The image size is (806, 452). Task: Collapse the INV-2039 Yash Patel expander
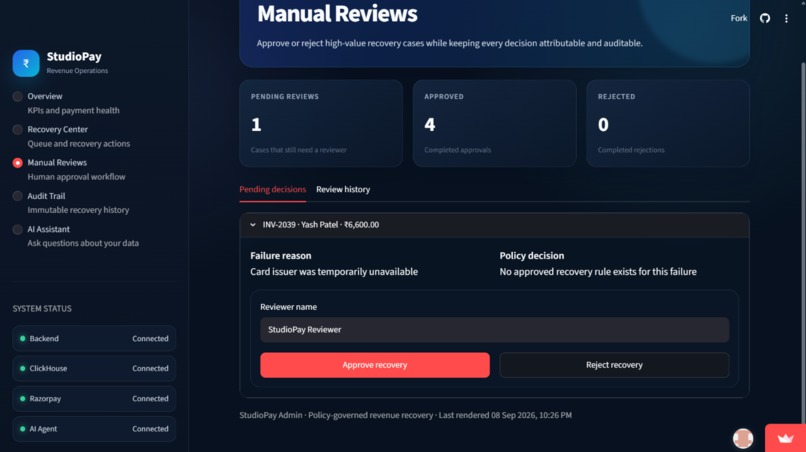pos(494,225)
